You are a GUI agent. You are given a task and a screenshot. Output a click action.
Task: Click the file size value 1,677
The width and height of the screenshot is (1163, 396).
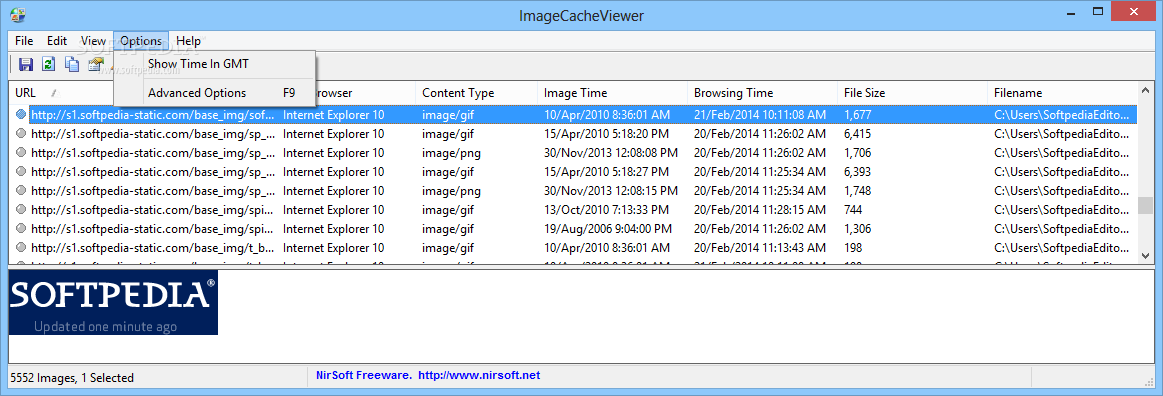pos(857,115)
